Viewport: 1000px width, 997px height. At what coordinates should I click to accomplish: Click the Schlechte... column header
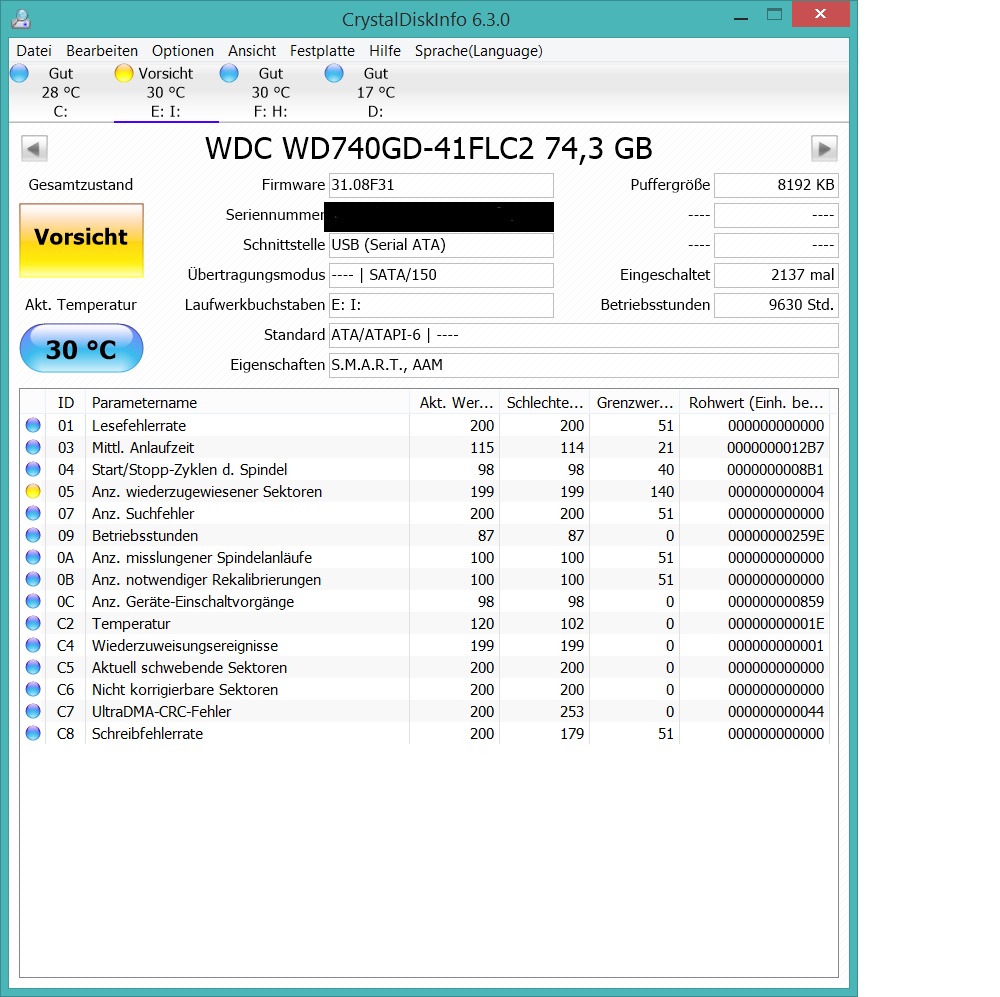coord(545,402)
